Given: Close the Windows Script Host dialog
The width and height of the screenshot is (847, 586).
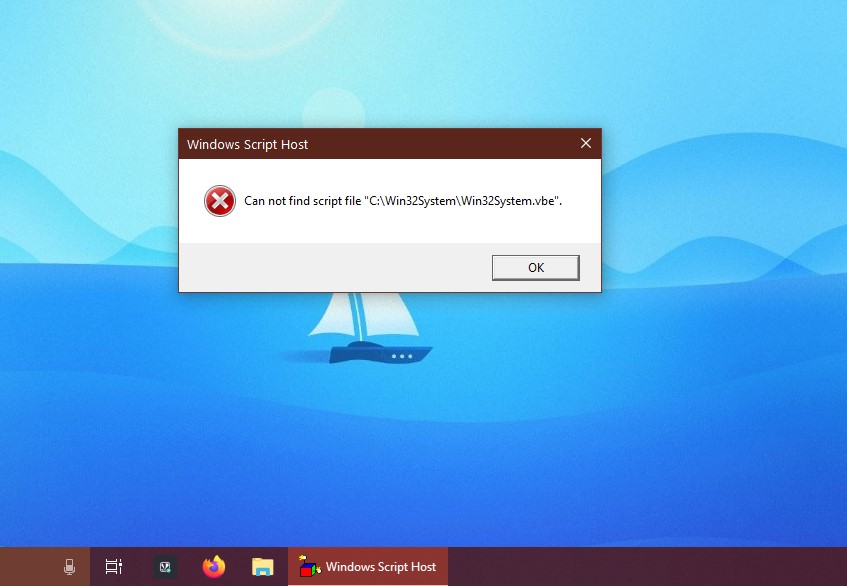Looking at the screenshot, I should coord(586,143).
